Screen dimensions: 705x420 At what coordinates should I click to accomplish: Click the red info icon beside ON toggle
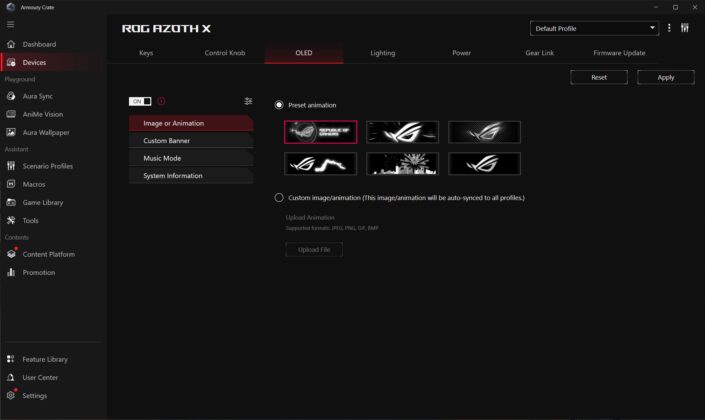[161, 101]
